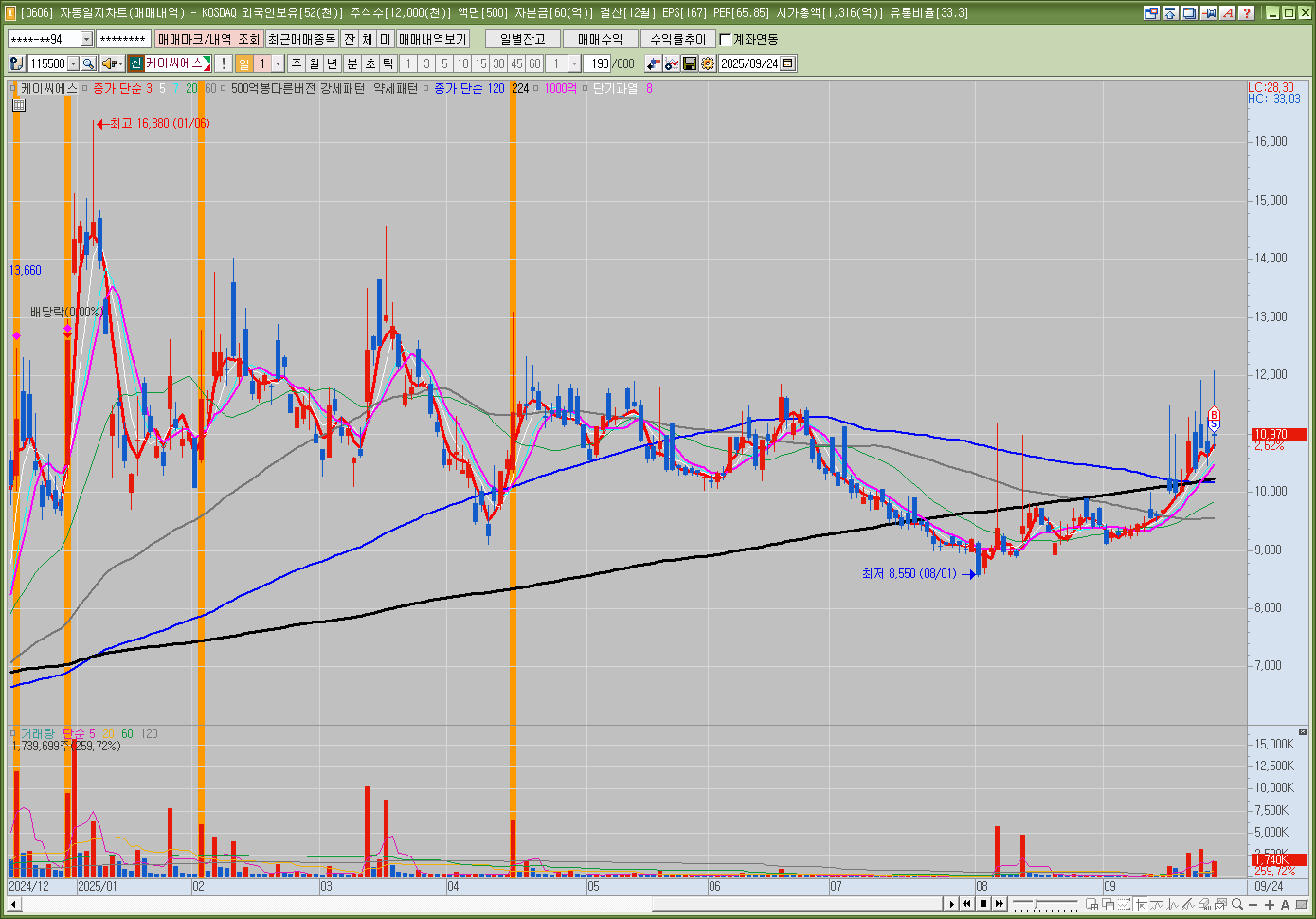Click the minus zoom-out icon at chart bottom
This screenshot has height=919, width=1316.
tap(1253, 904)
